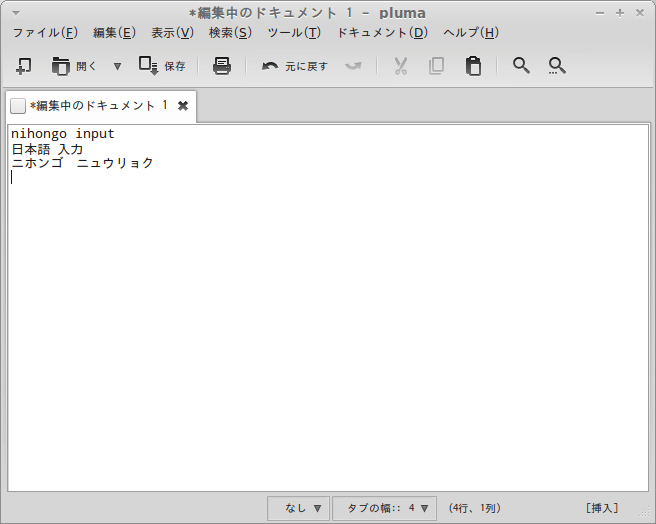Open the ヘルプ menu

tap(470, 33)
